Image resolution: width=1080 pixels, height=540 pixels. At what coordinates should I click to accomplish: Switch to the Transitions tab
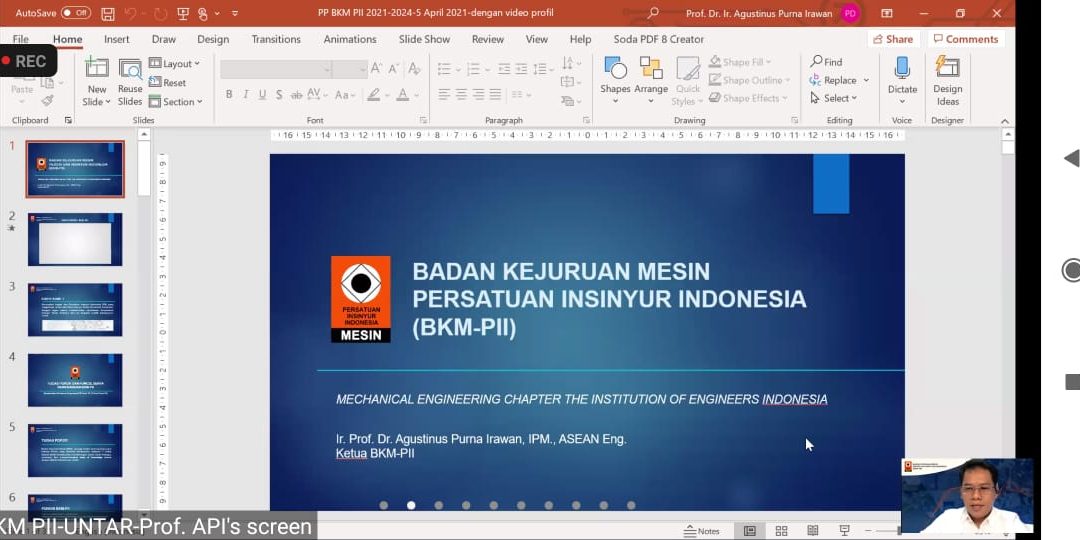(x=276, y=39)
